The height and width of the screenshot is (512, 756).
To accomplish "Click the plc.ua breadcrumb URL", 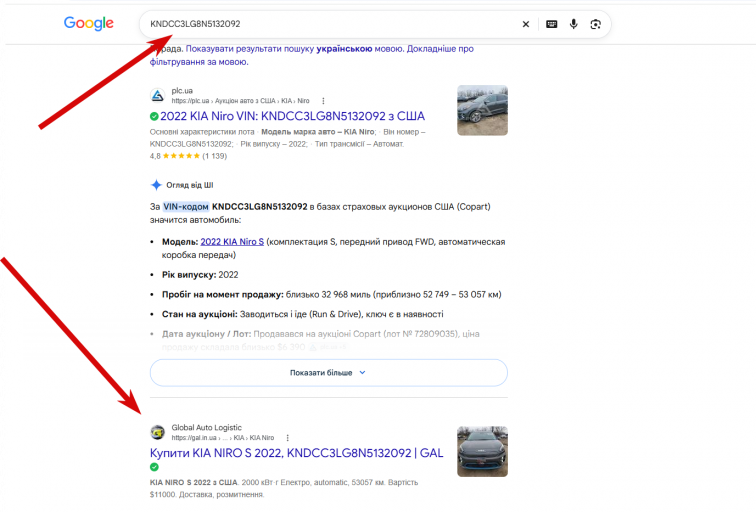I will point(241,101).
